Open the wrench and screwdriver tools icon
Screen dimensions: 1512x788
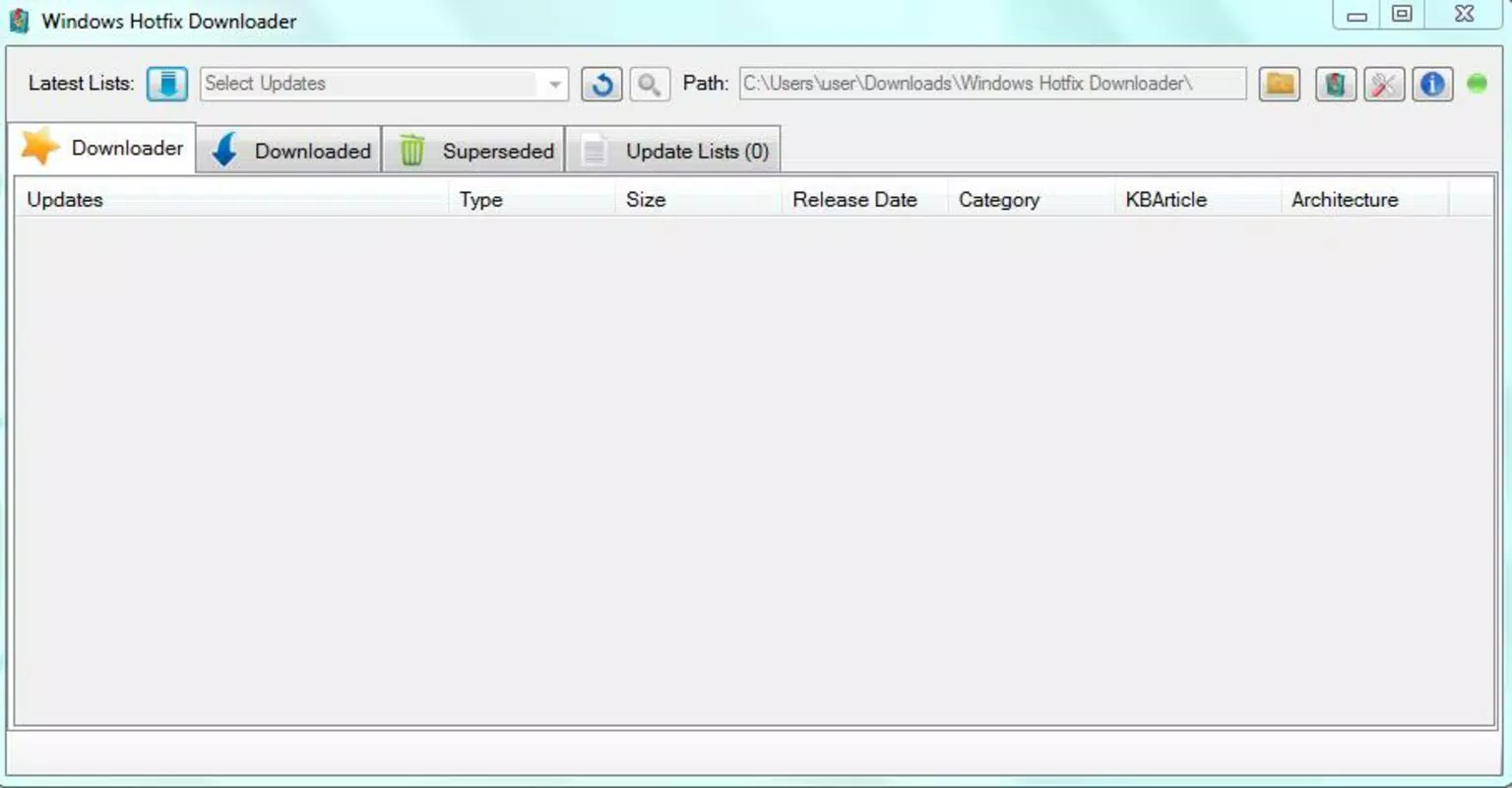(x=1384, y=84)
